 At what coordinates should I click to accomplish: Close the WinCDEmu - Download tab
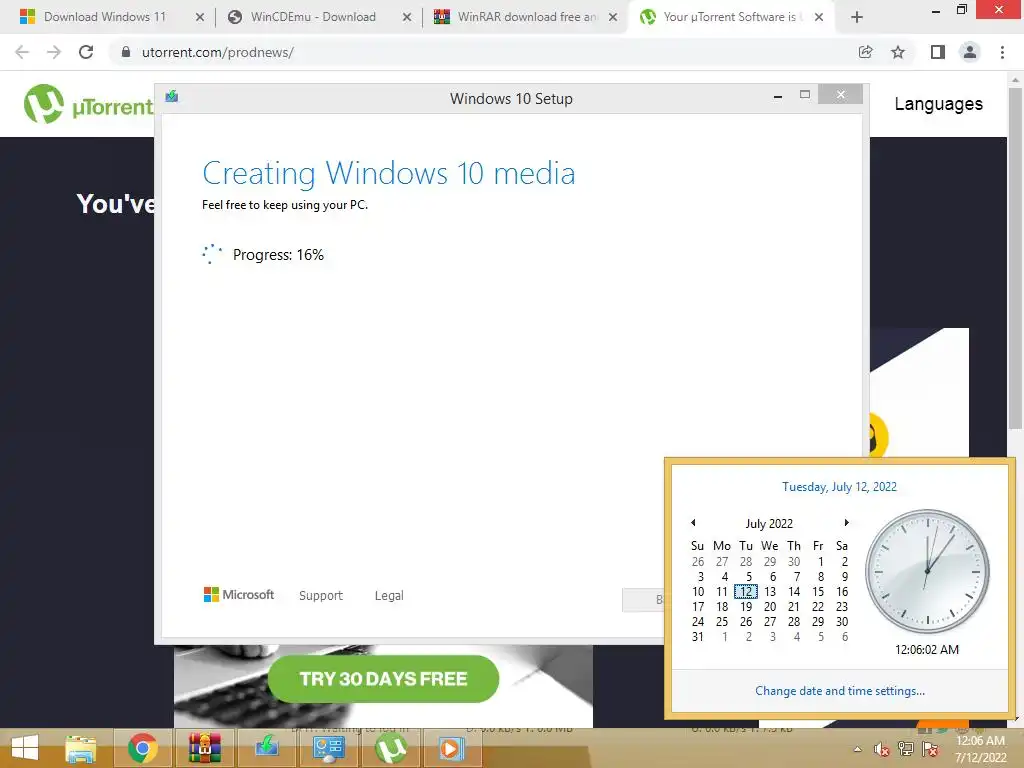click(407, 17)
